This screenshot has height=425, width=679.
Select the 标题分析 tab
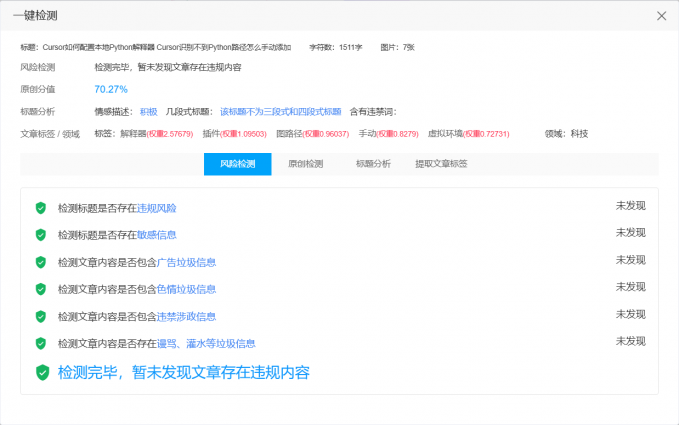(x=373, y=164)
